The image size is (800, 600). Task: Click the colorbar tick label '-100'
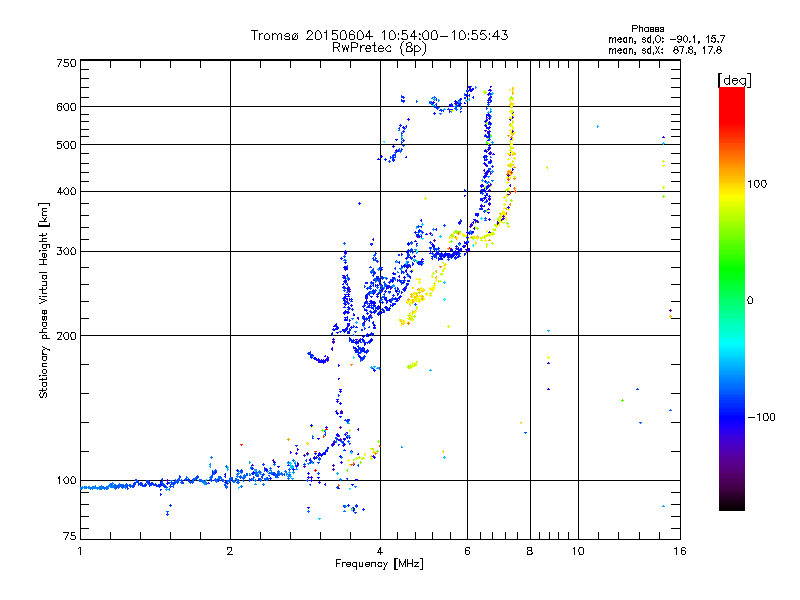tap(761, 417)
